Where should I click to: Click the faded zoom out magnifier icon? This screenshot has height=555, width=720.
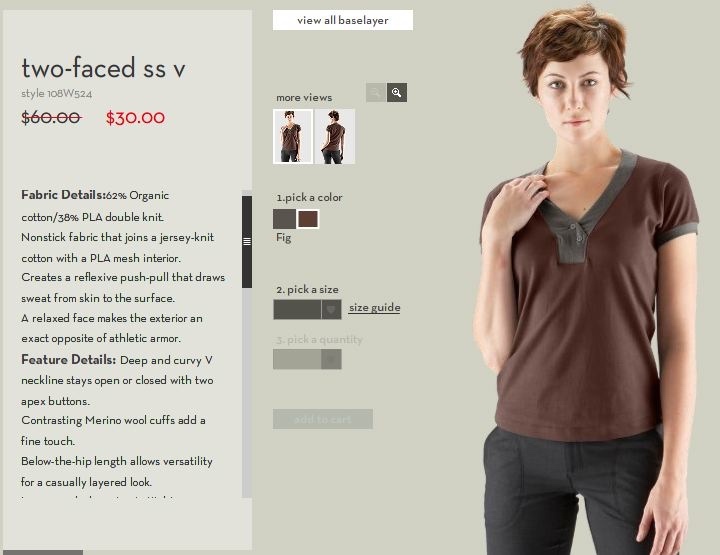[x=376, y=93]
